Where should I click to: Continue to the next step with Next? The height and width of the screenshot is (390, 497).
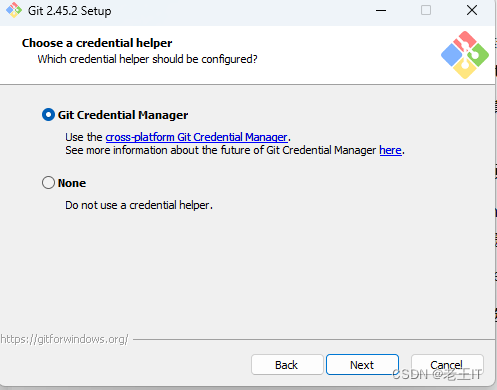[x=362, y=365]
